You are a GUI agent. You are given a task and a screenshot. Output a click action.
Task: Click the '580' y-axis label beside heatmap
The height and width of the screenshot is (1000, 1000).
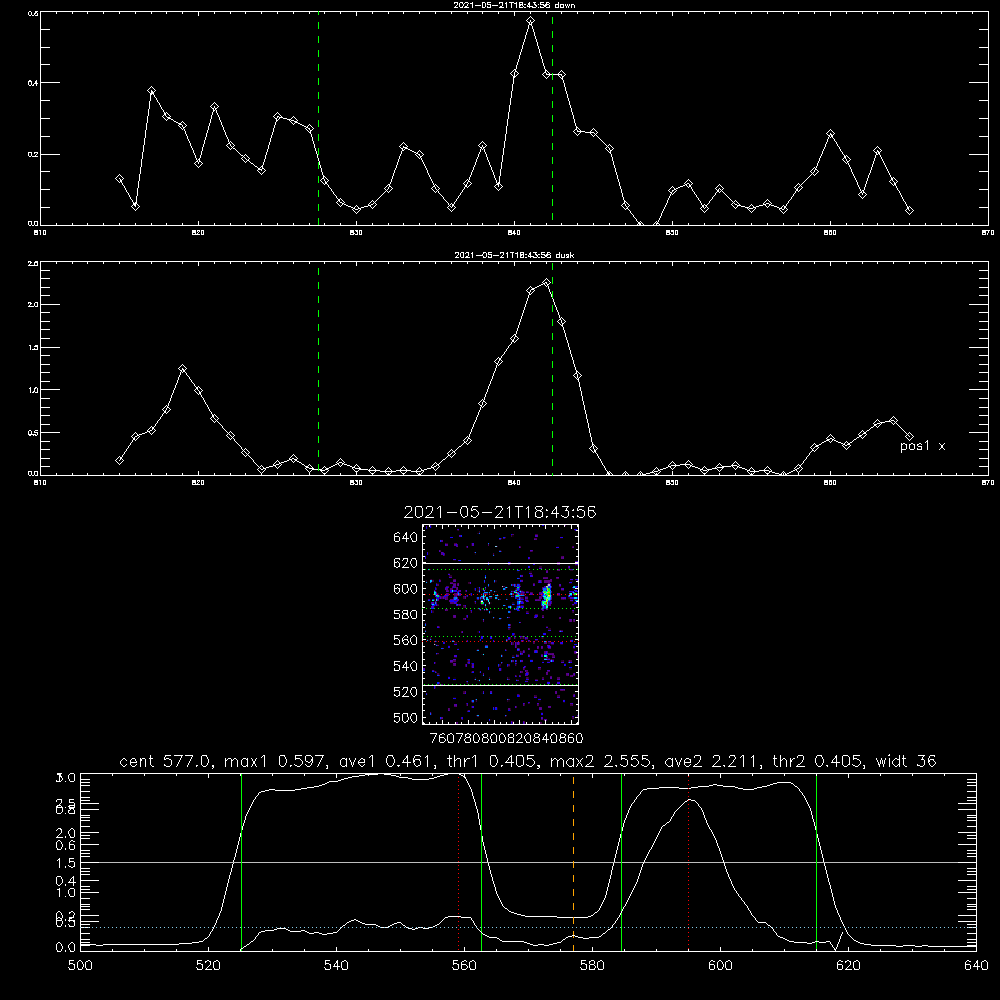(x=406, y=615)
